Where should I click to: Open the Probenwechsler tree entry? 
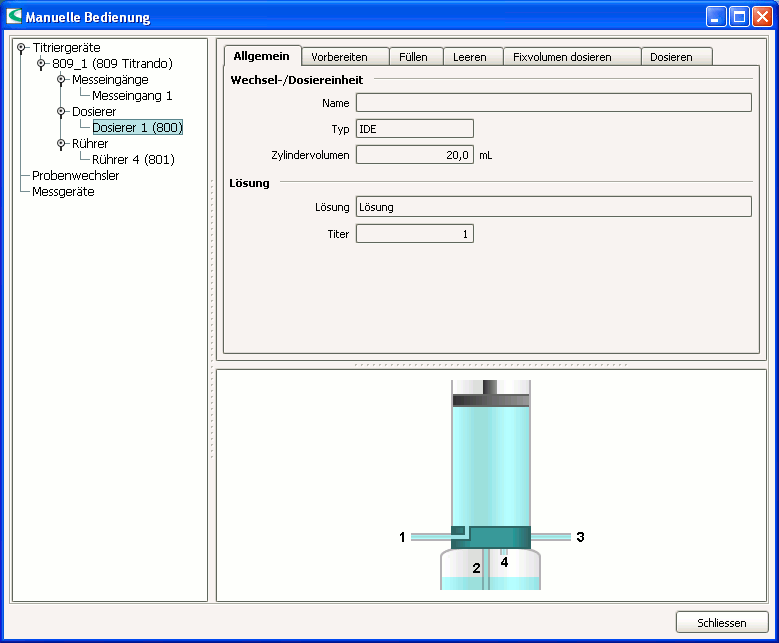[76, 176]
